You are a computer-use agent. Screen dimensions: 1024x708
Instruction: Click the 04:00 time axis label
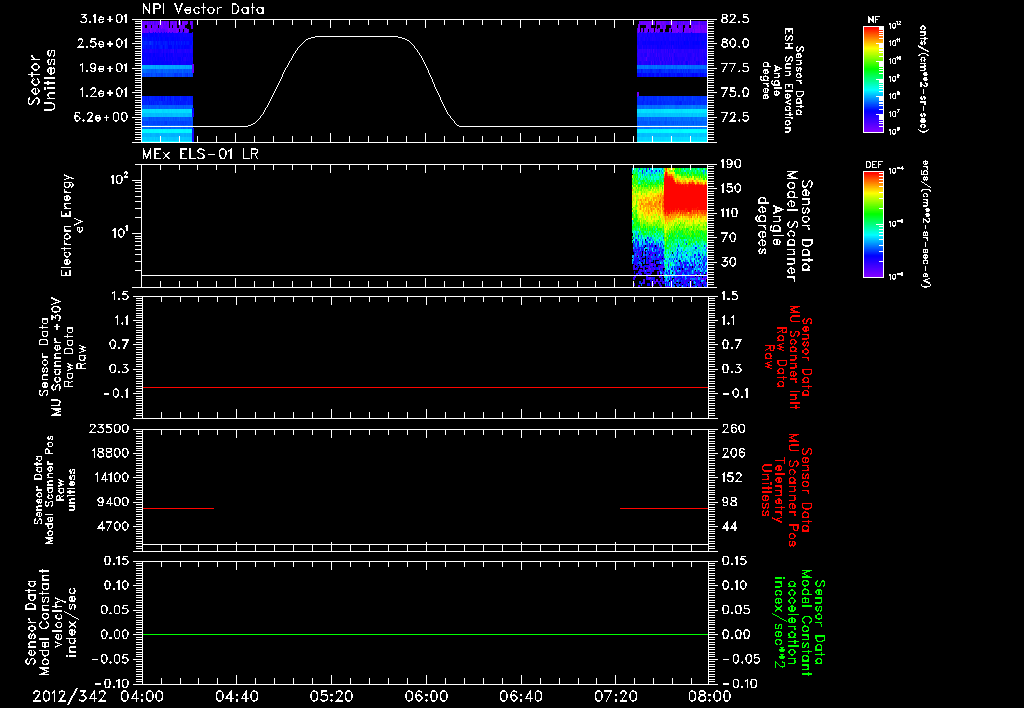(x=142, y=696)
